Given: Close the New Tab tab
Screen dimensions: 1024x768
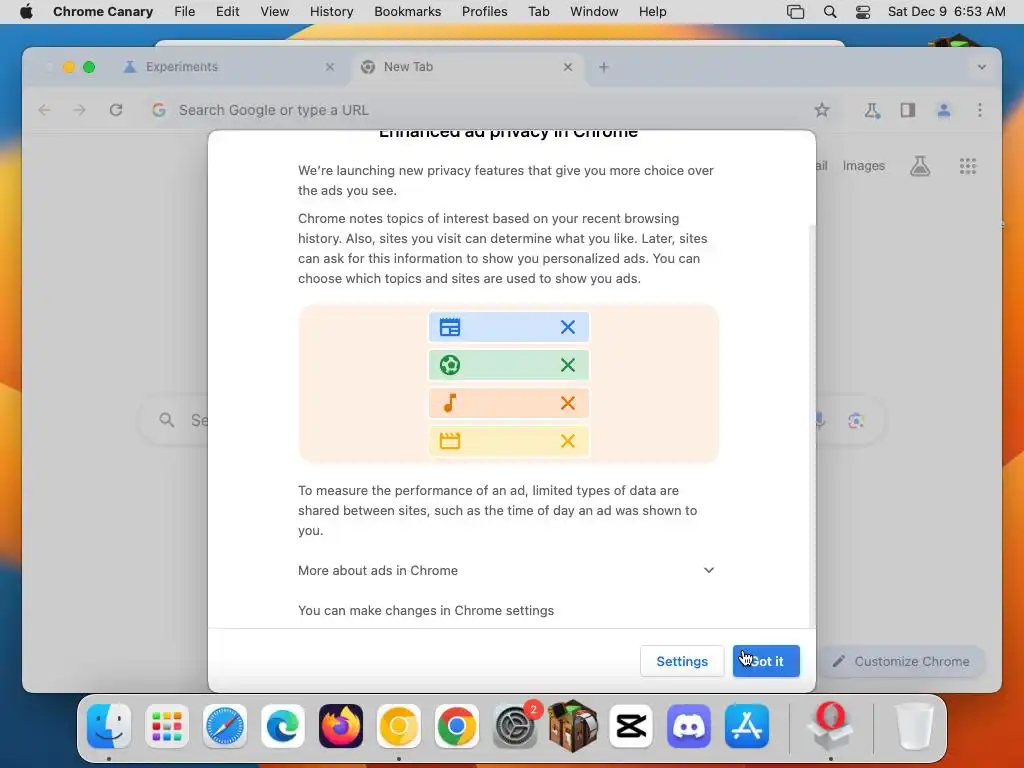Looking at the screenshot, I should pos(568,67).
